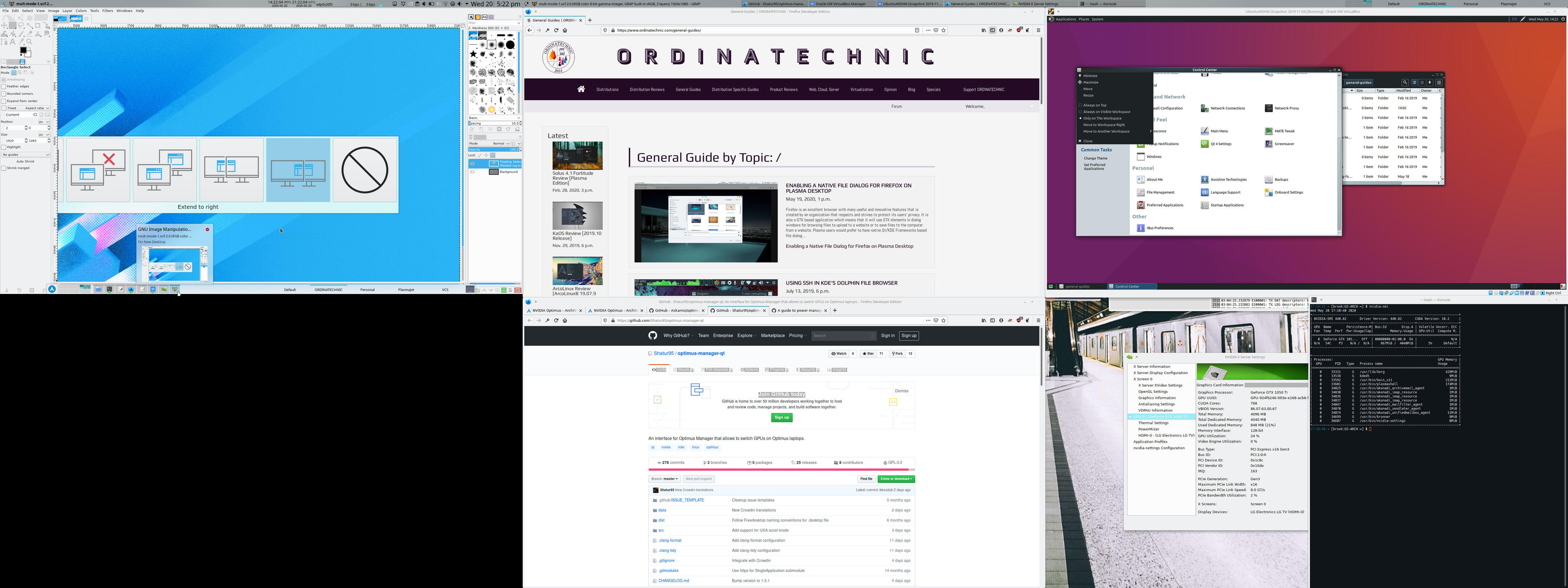This screenshot has width=1568, height=588.
Task: Select the Crop tool in GIMP toolbox
Action: tap(38, 25)
